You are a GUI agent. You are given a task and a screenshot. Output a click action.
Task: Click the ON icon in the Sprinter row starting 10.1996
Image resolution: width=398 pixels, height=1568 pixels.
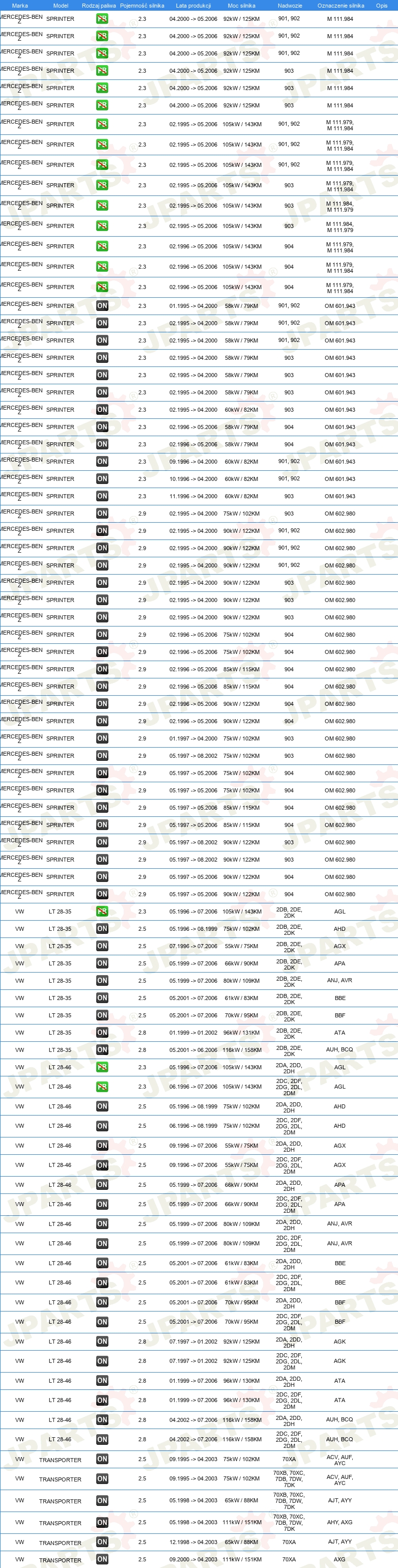(102, 479)
